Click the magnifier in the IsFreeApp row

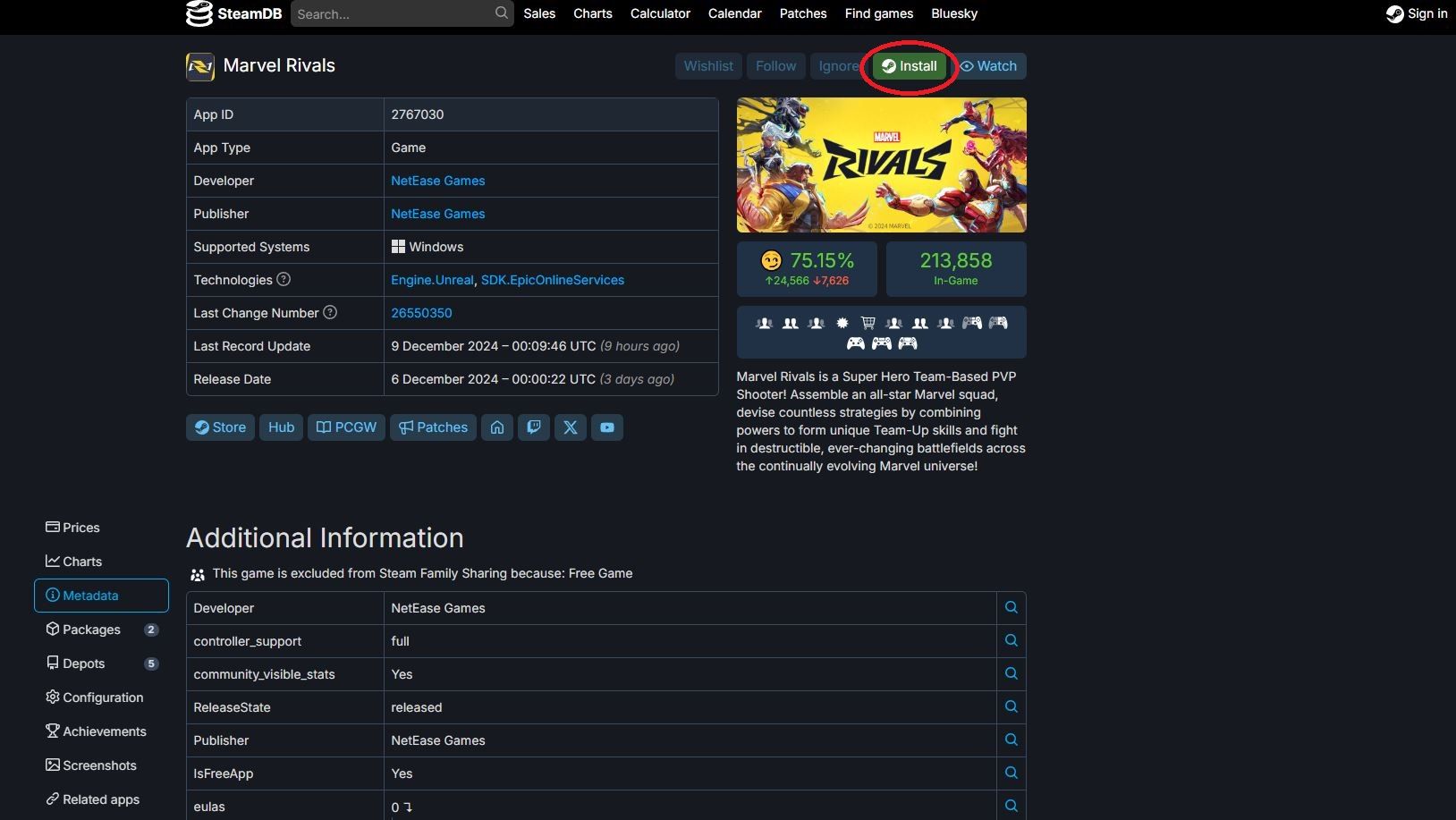click(x=1011, y=773)
